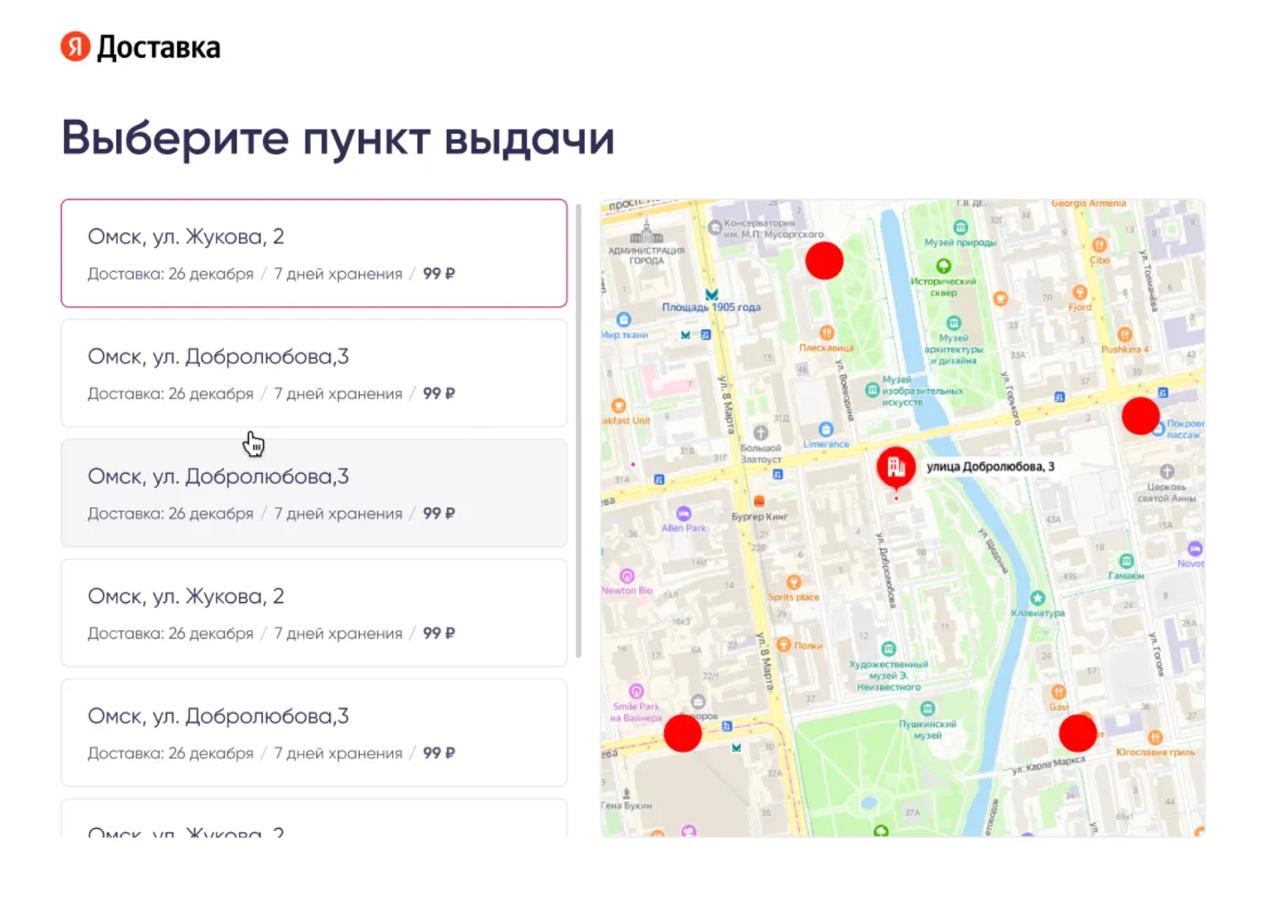This screenshot has height=908, width=1280.
Task: Select the red pickup dot near Покровский пассаж
Action: click(x=1140, y=415)
